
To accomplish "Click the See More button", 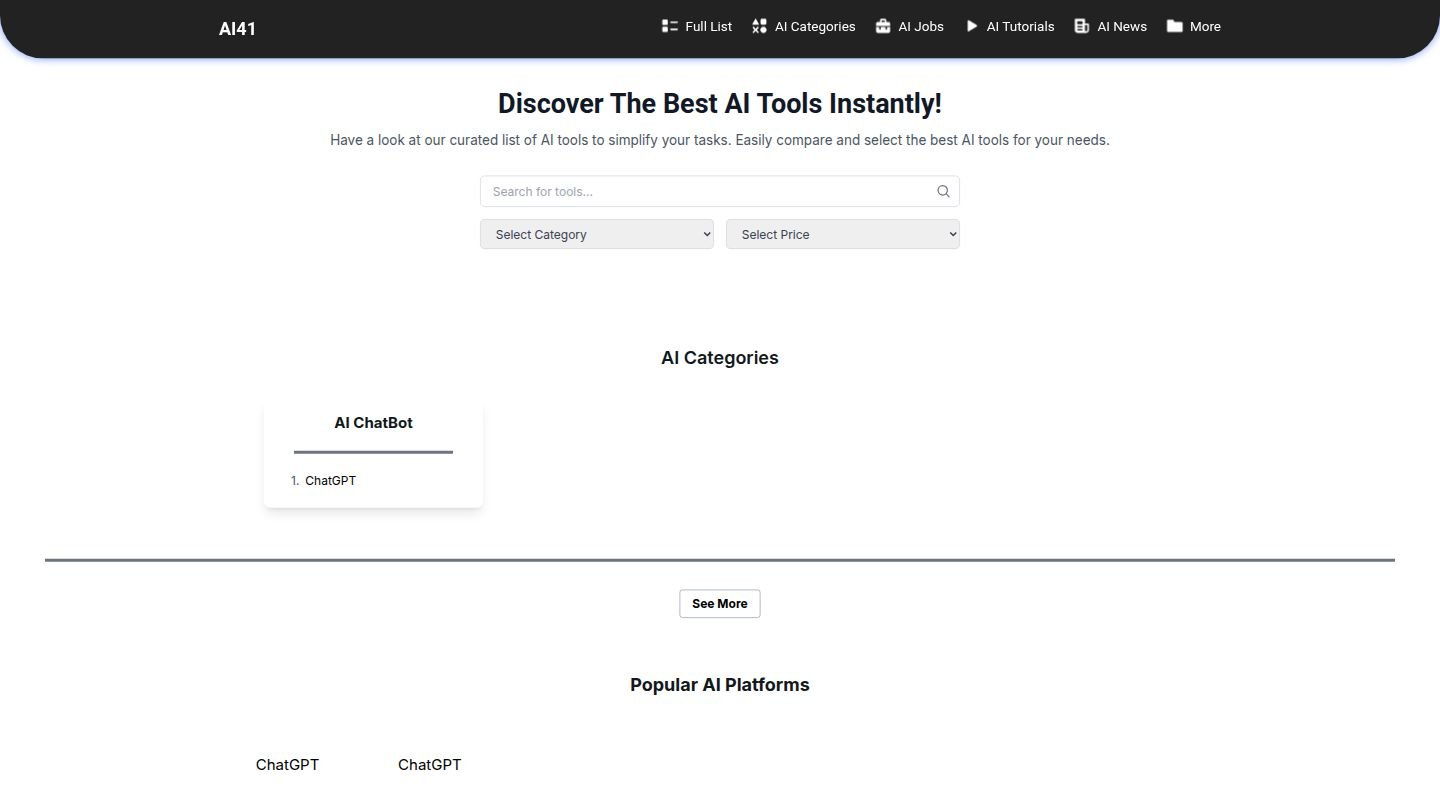I will pyautogui.click(x=720, y=604).
